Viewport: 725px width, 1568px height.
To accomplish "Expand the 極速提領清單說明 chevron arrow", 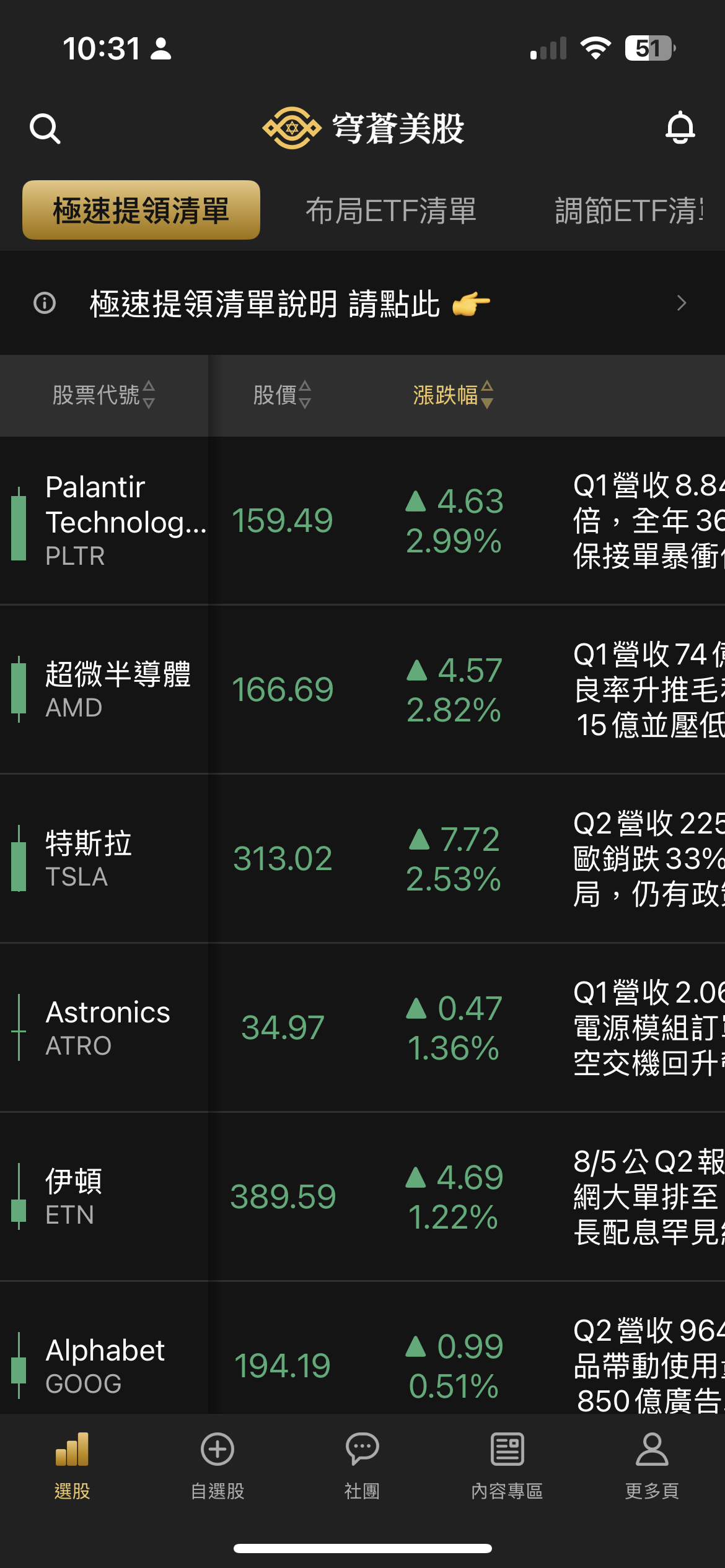I will [x=682, y=303].
